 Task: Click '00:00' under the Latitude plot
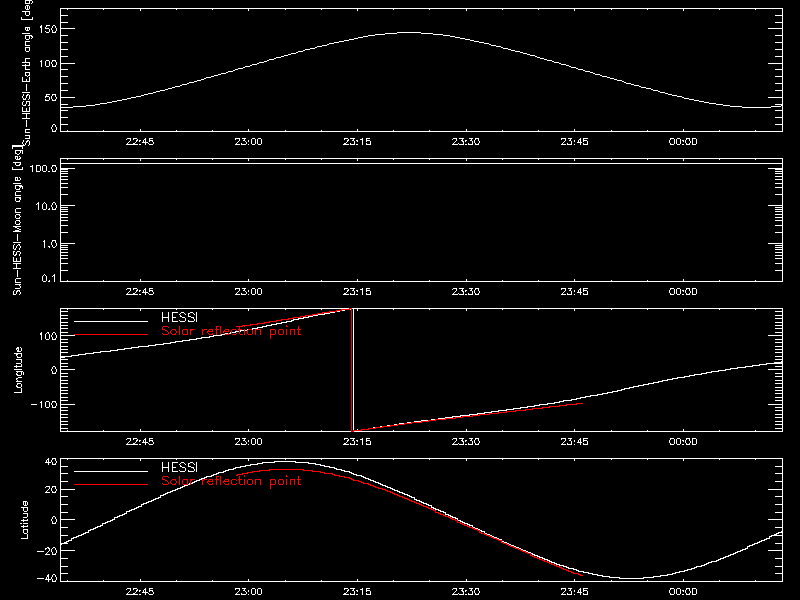pos(683,592)
